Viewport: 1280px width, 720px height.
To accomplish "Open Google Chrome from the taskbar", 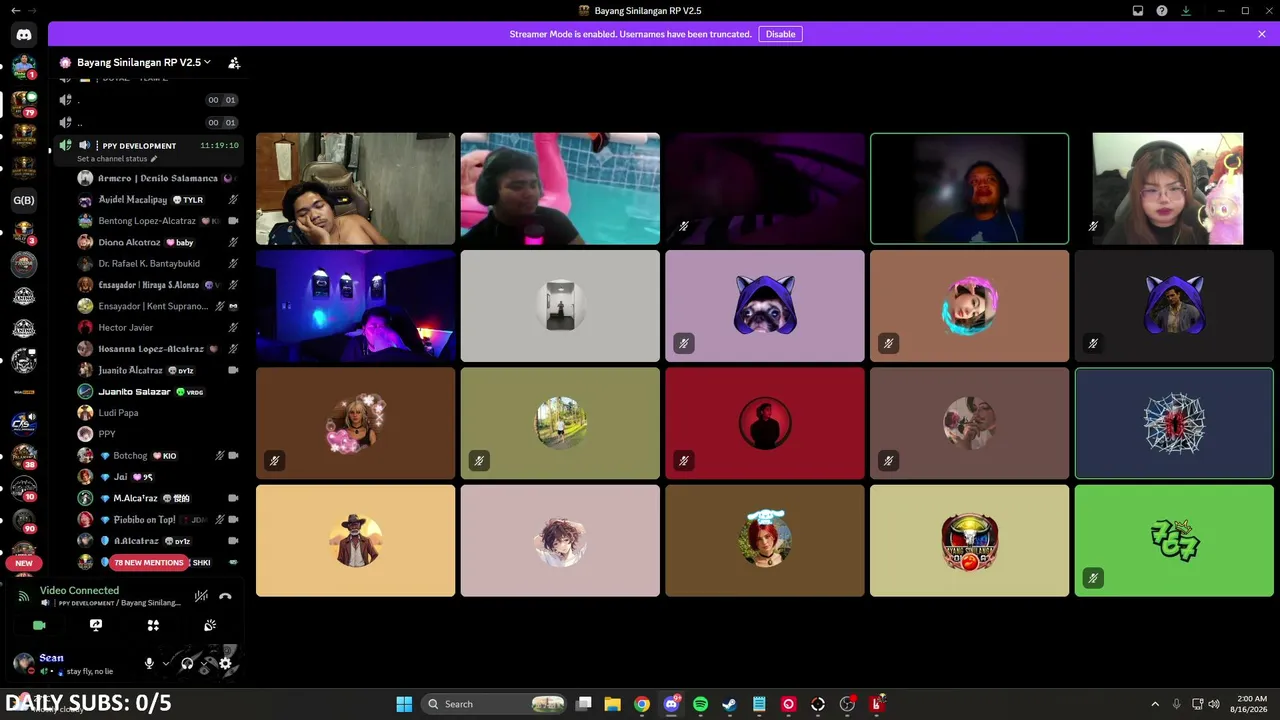I will pos(642,704).
